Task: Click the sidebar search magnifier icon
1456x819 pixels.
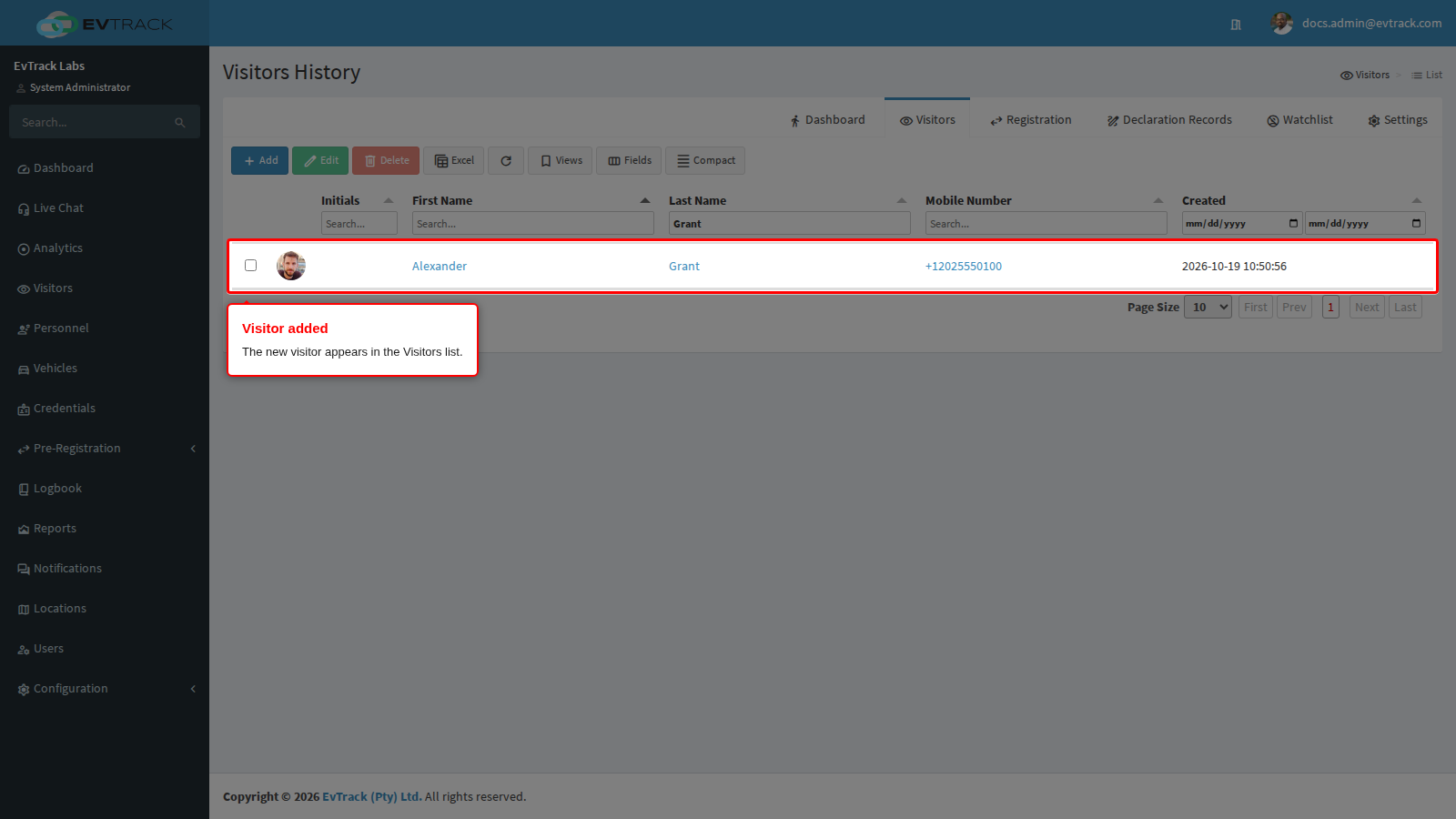Action: 180,122
